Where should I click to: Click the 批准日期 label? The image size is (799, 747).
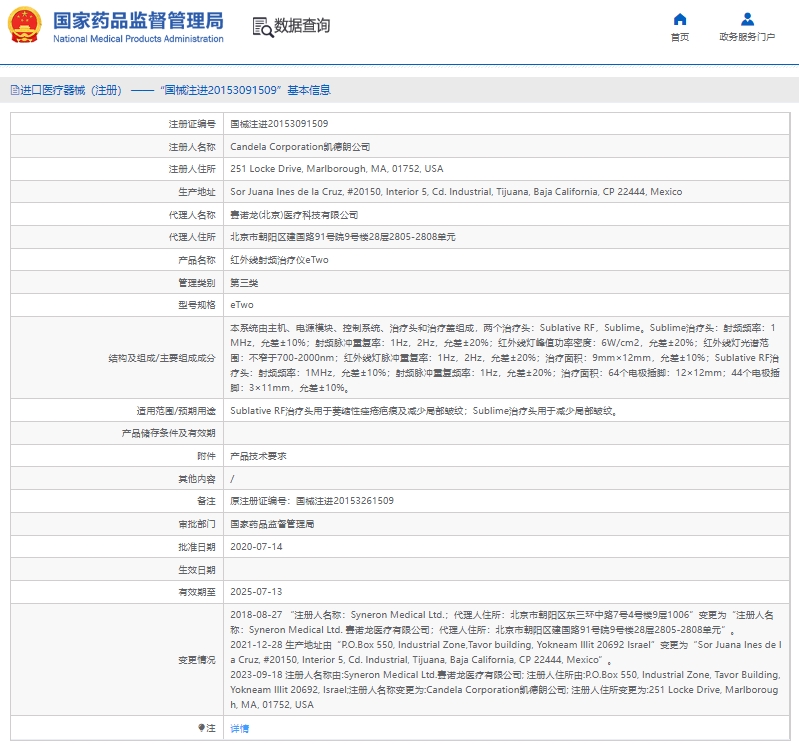coord(197,547)
